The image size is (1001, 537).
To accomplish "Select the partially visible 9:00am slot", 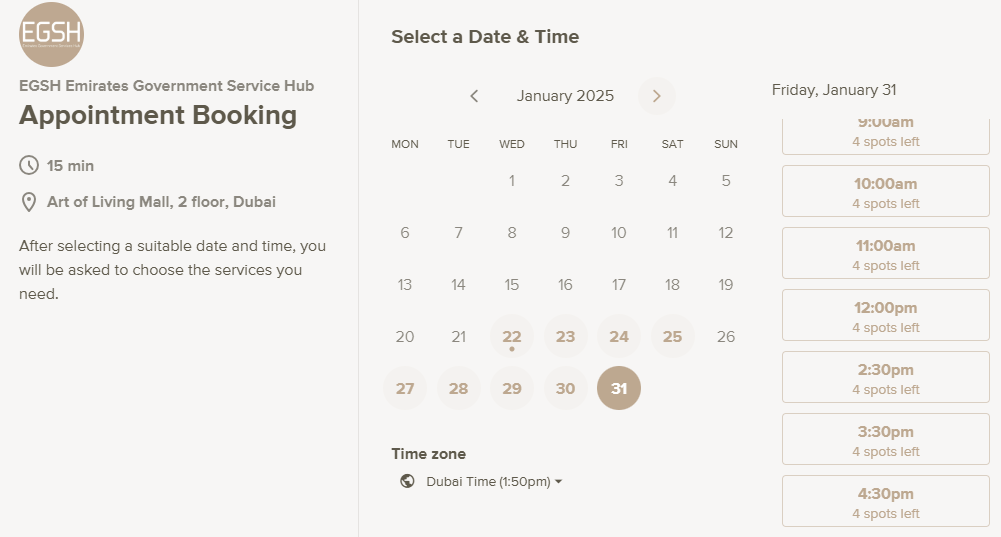I will pos(885,135).
